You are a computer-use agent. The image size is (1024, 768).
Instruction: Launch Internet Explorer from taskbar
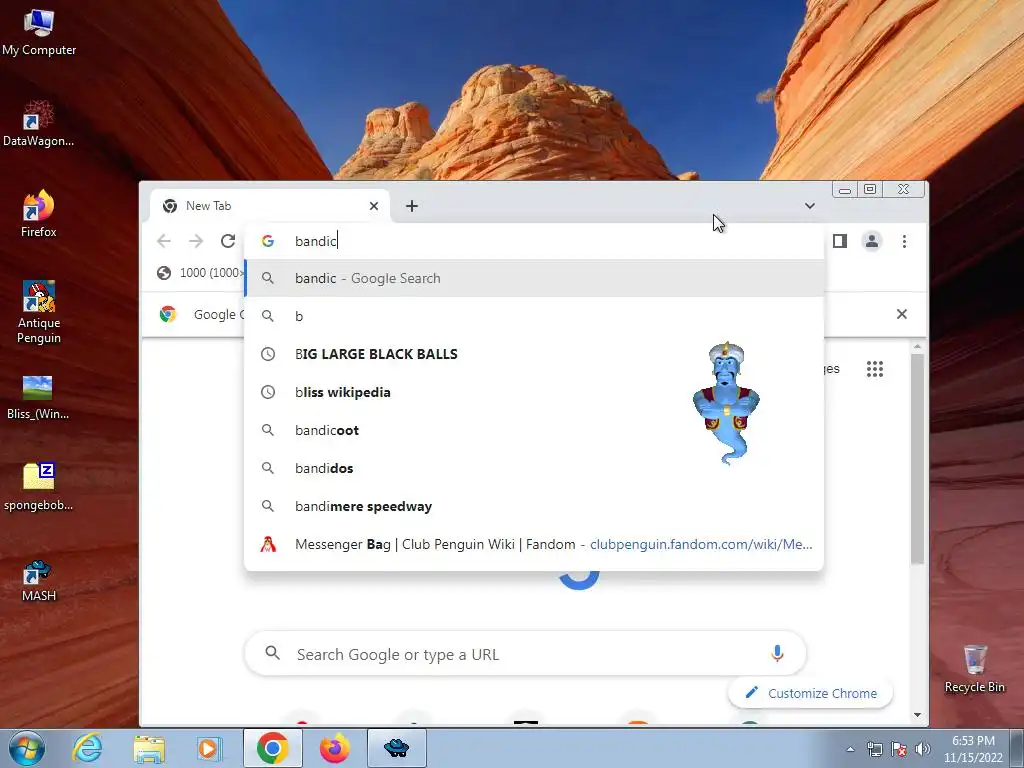tap(88, 748)
